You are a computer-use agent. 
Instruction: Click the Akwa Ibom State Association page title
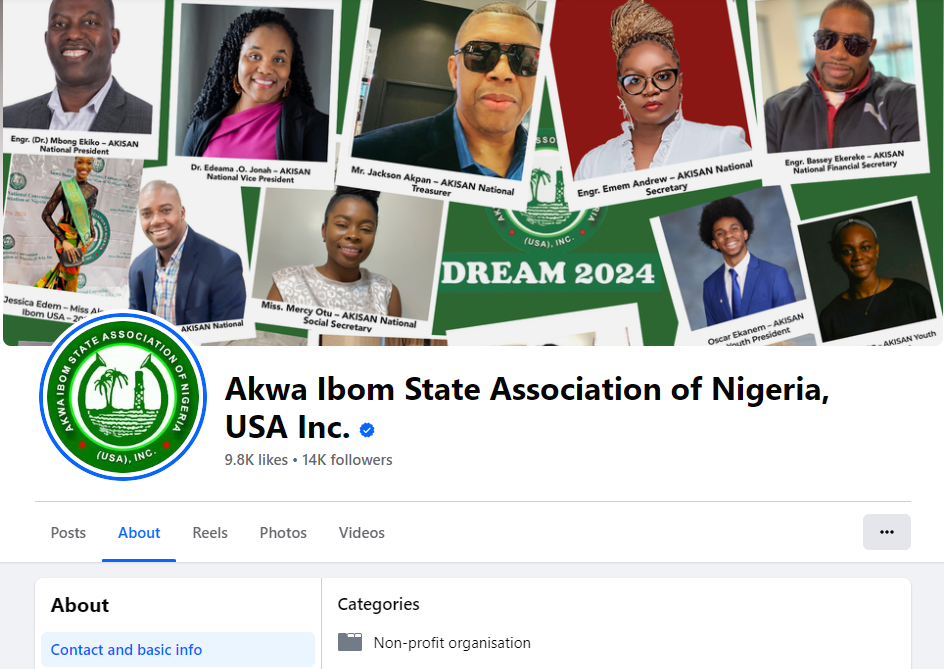coord(527,408)
